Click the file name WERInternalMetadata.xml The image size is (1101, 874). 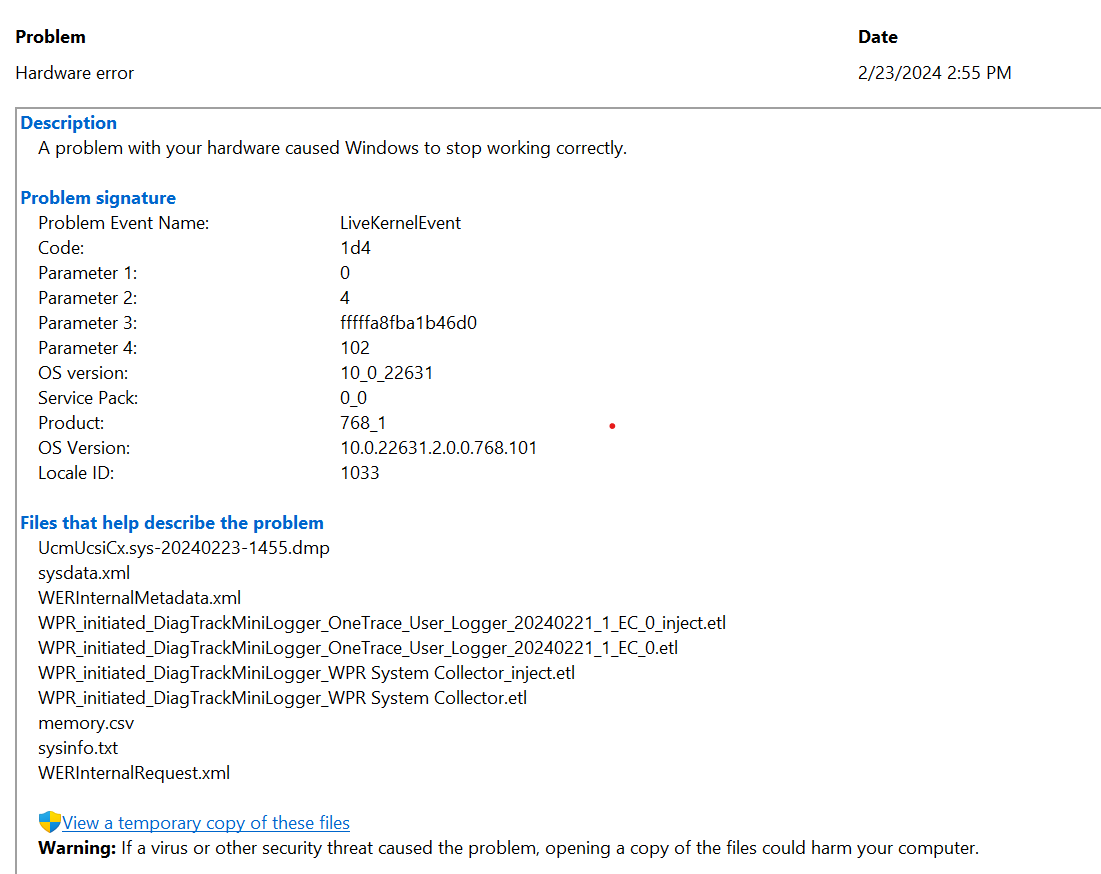[x=140, y=598]
